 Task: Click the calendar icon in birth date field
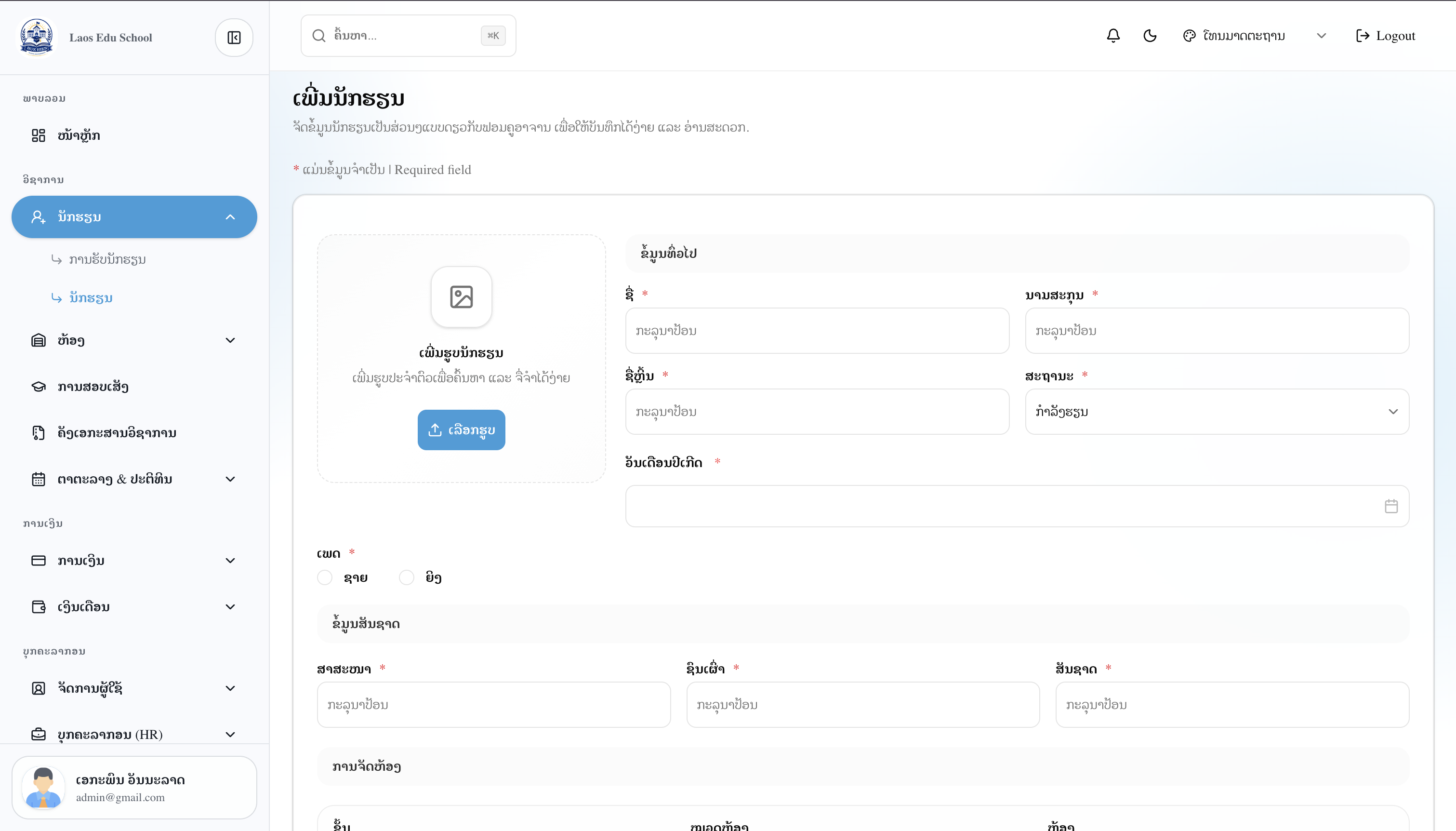pyautogui.click(x=1391, y=506)
